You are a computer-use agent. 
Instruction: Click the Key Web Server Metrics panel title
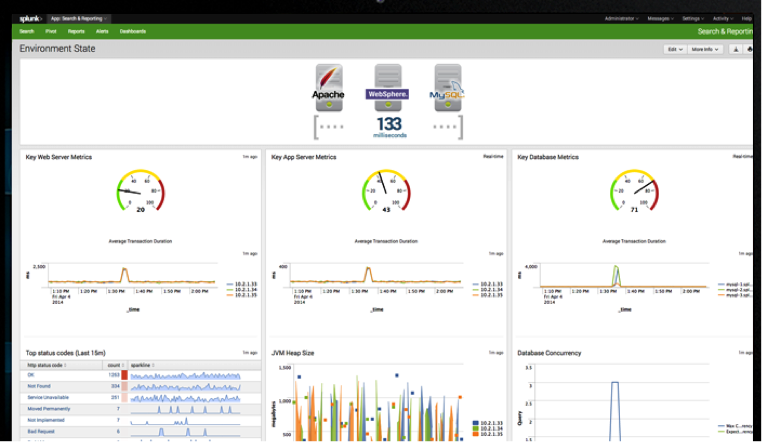[59, 157]
